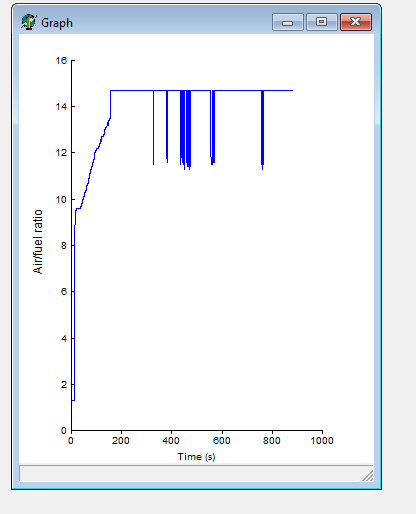Click the x-axis tick label 400

[x=171, y=441]
